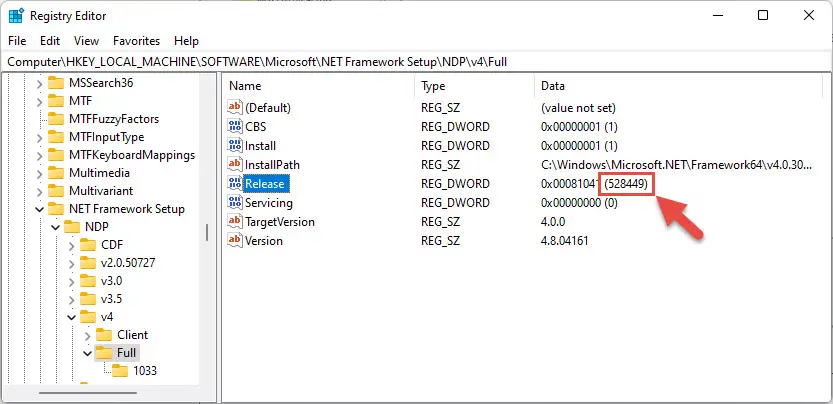This screenshot has width=833, height=404.
Task: Click the MTFFuzzyFactors folder icon
Action: (x=56, y=119)
